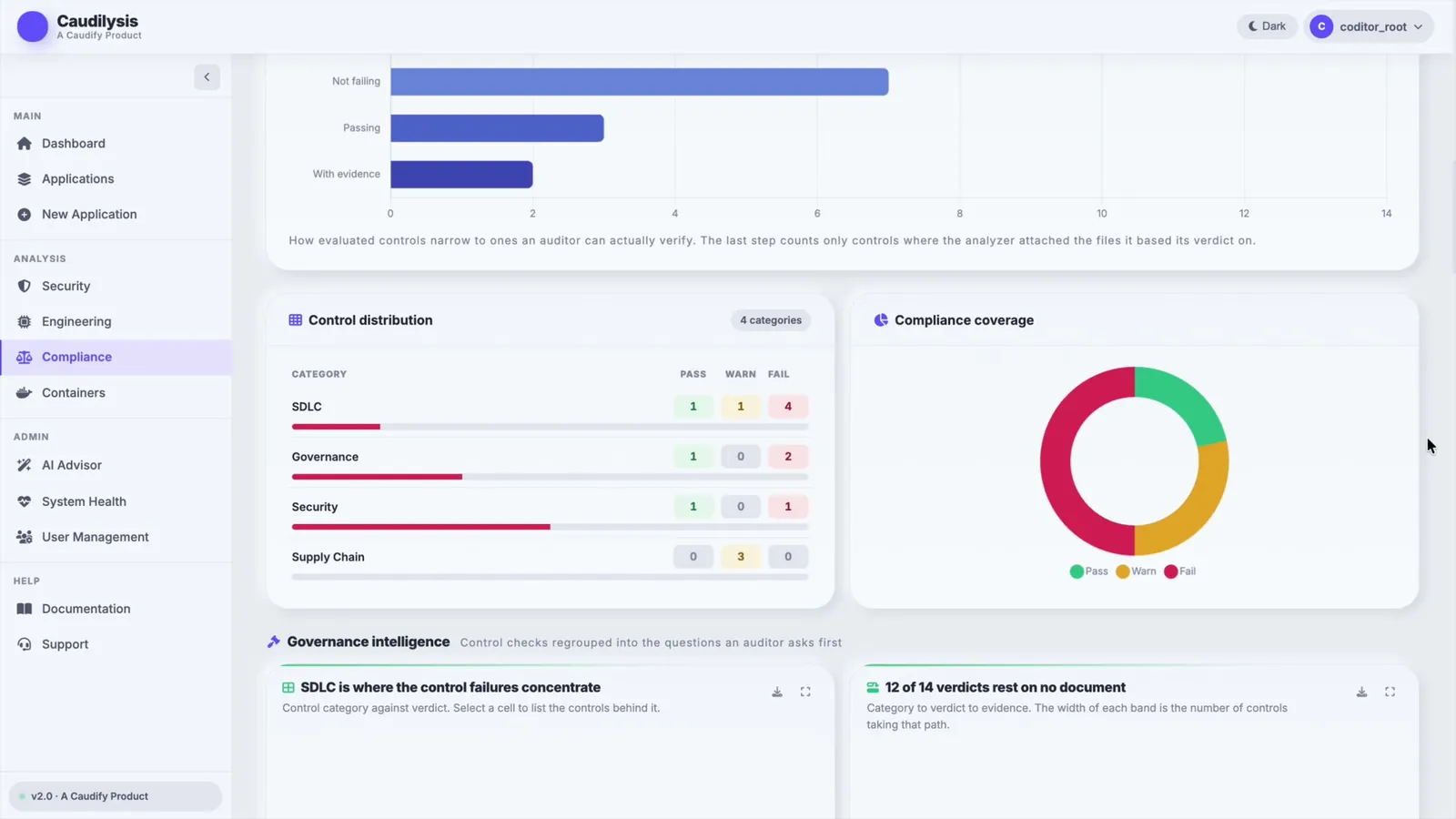Click the Security shield icon
This screenshot has height=819, width=1456.
click(25, 286)
